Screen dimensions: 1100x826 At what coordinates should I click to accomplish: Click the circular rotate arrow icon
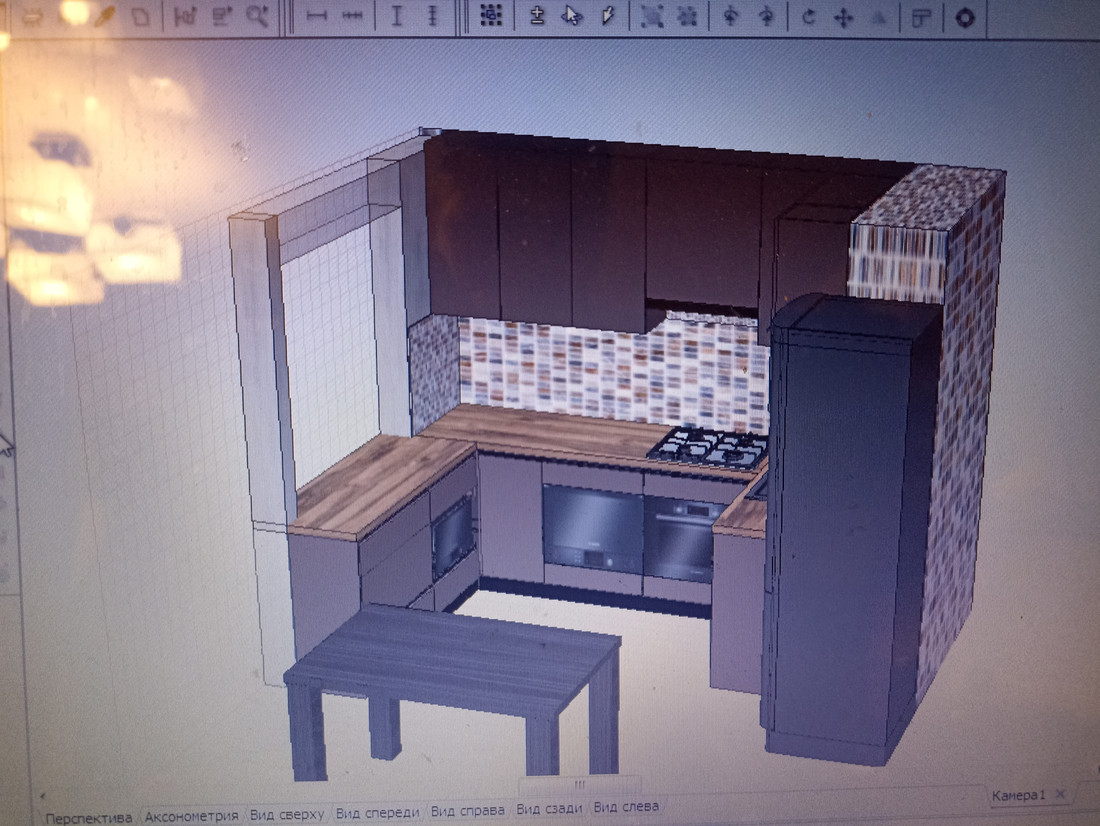point(809,18)
